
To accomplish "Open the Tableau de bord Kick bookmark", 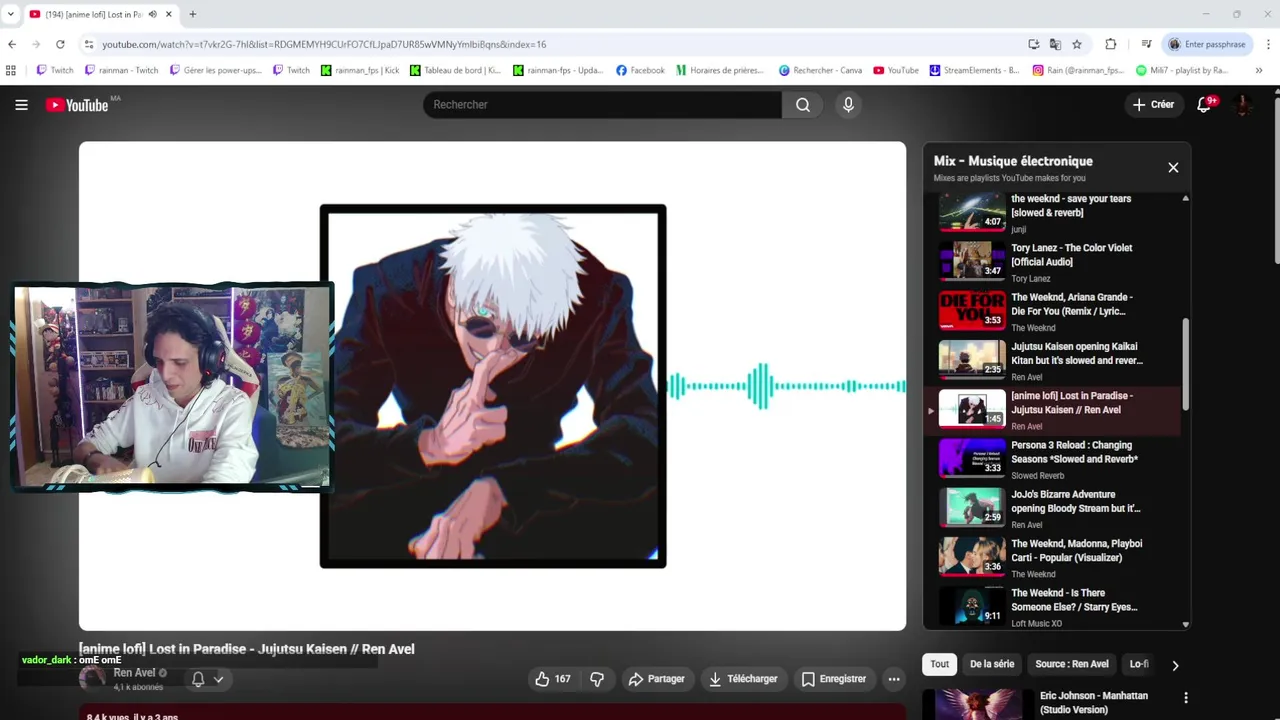I will click(456, 70).
